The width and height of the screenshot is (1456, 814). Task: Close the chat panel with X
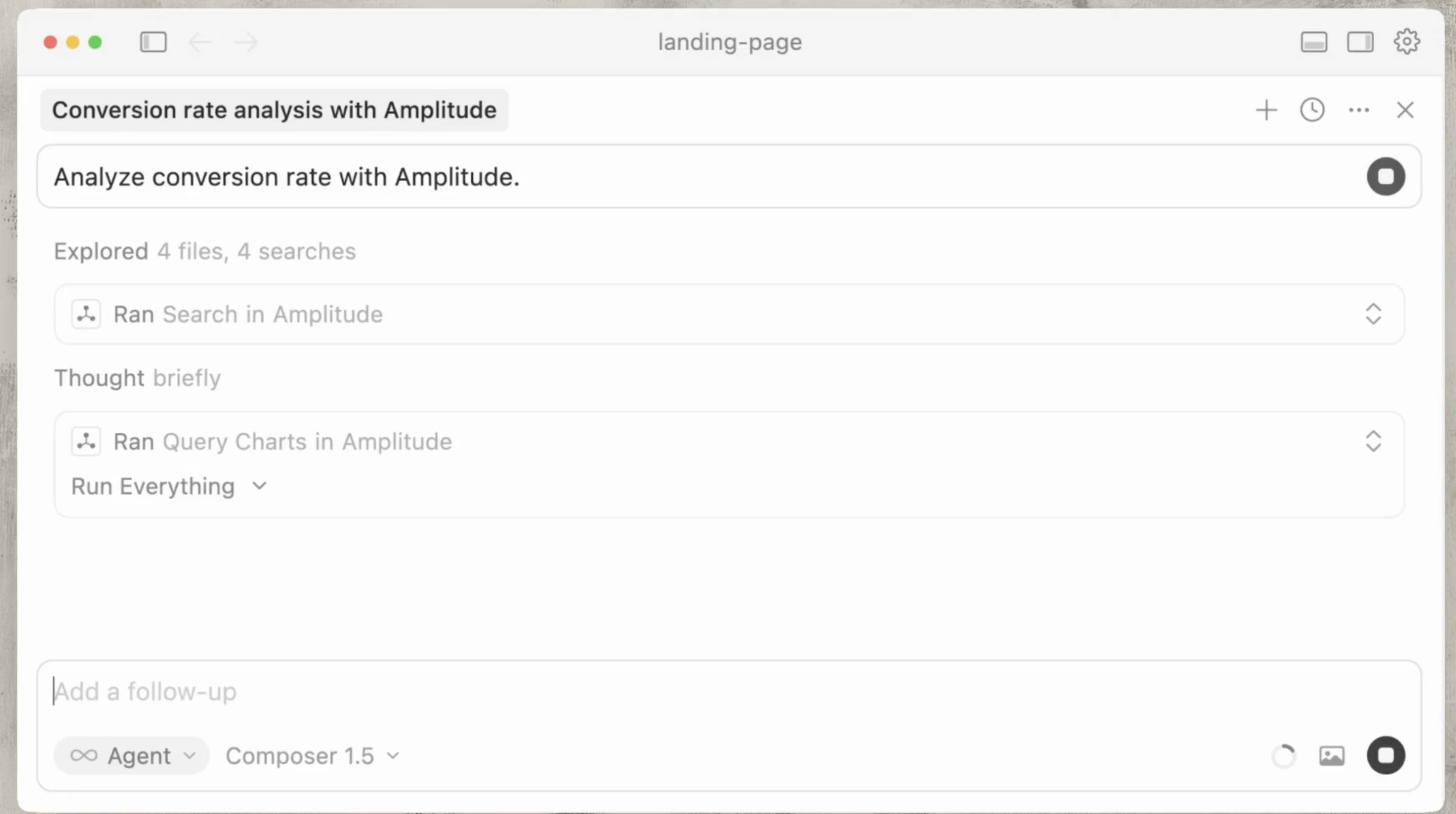click(1405, 110)
